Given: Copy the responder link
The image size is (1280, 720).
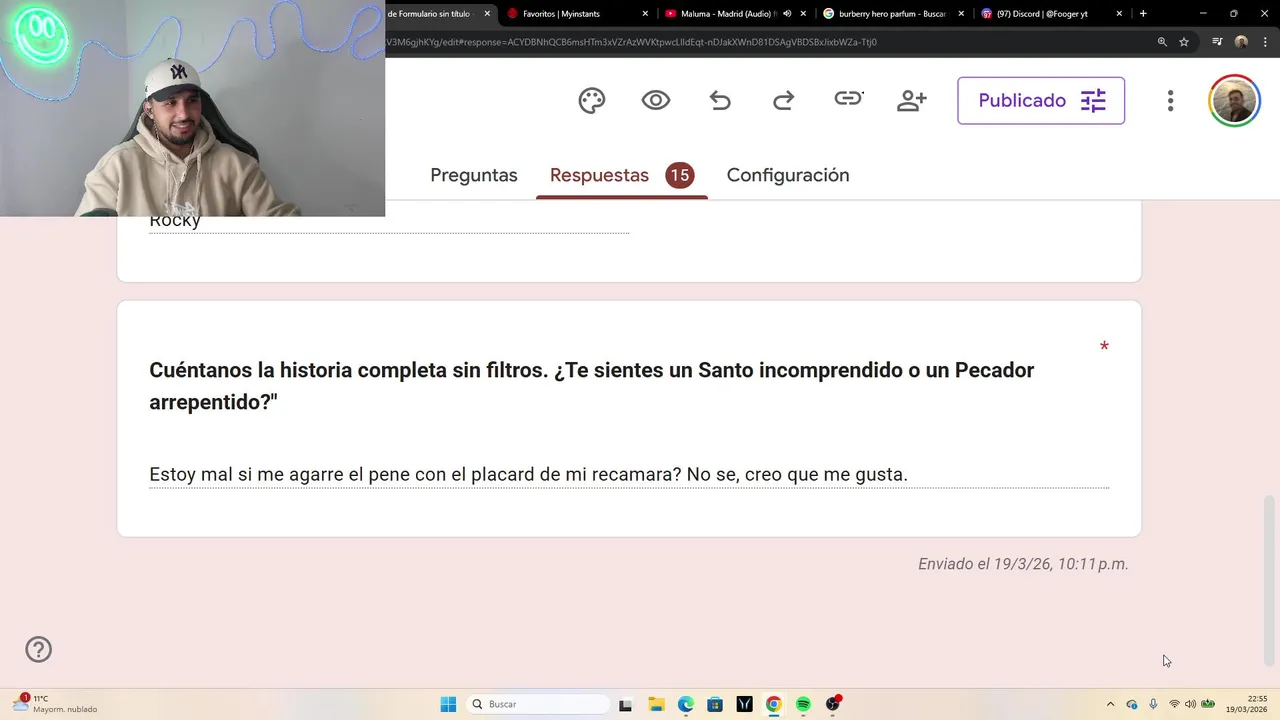Looking at the screenshot, I should tap(848, 98).
